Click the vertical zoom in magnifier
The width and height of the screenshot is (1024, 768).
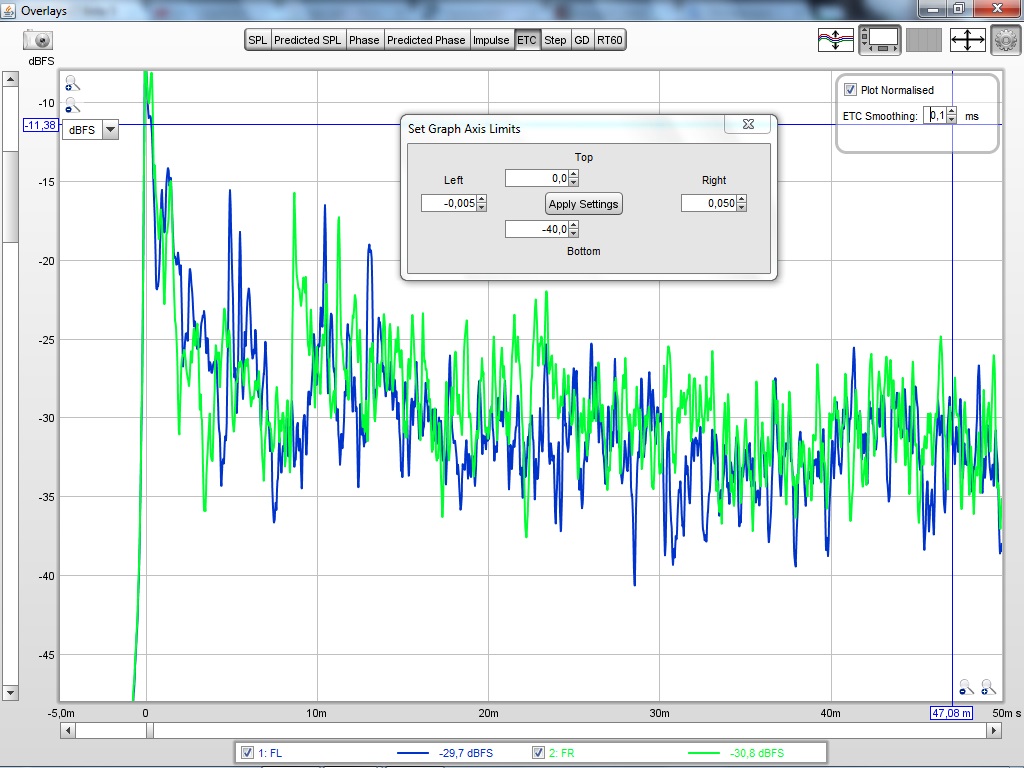pyautogui.click(x=72, y=84)
